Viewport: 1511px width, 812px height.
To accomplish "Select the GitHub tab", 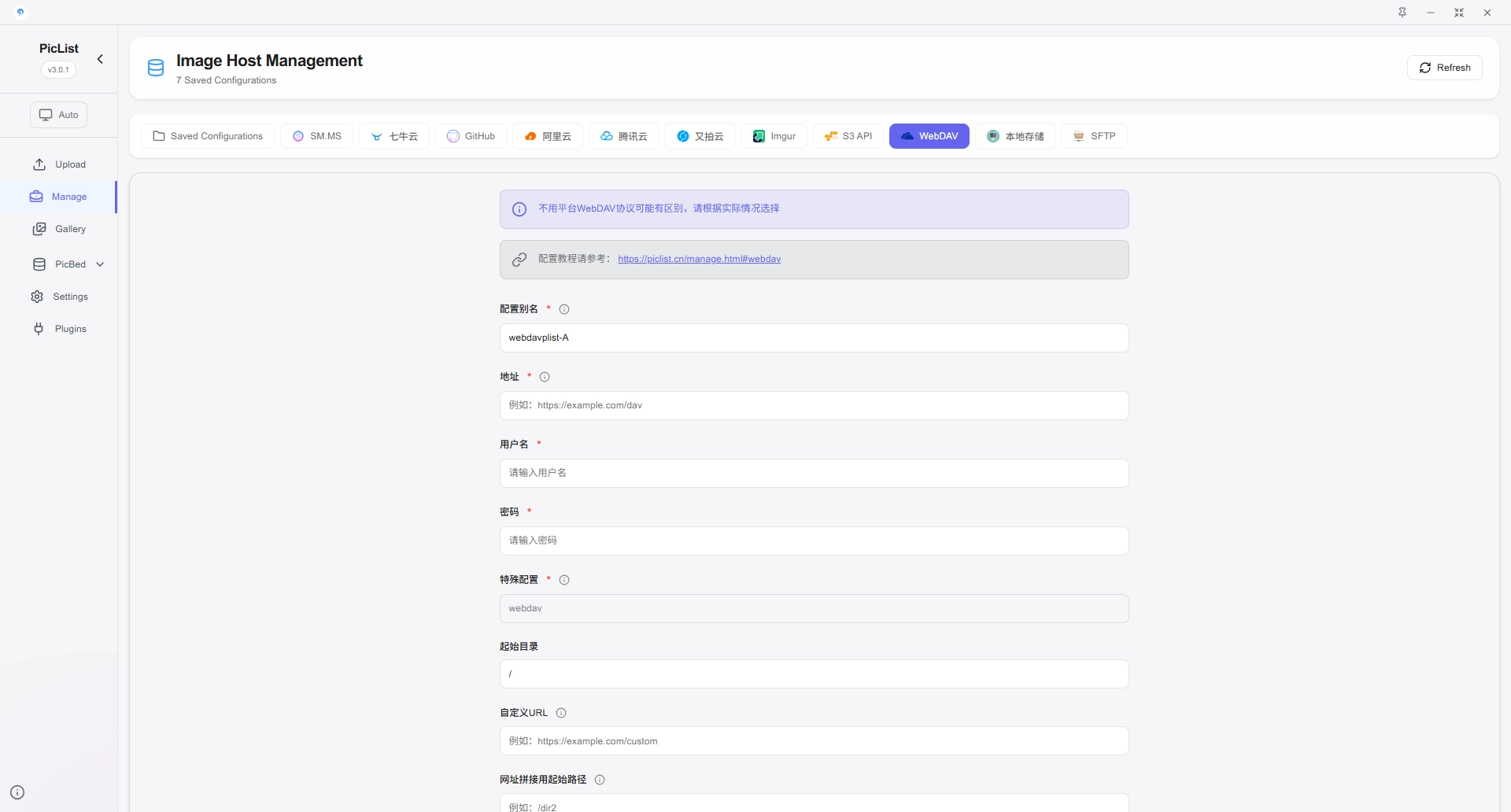I will click(471, 136).
